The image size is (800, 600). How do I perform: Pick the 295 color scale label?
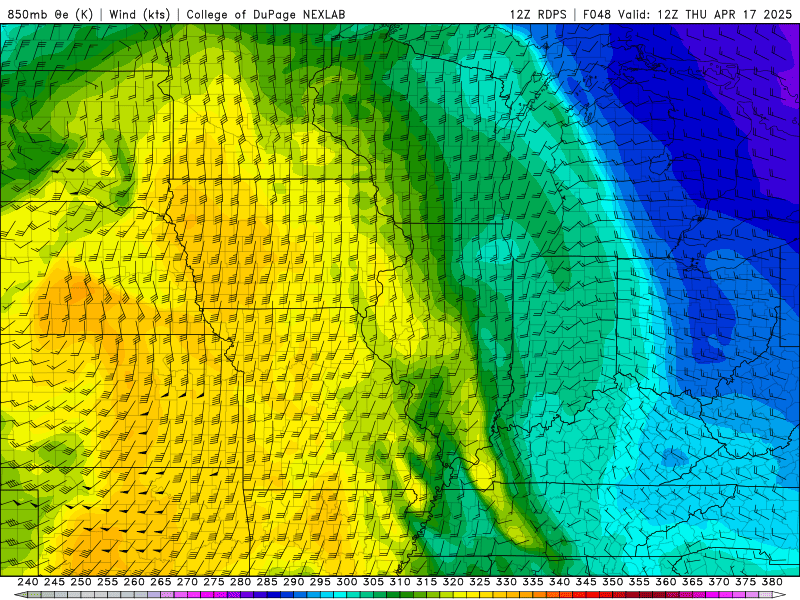[320, 582]
